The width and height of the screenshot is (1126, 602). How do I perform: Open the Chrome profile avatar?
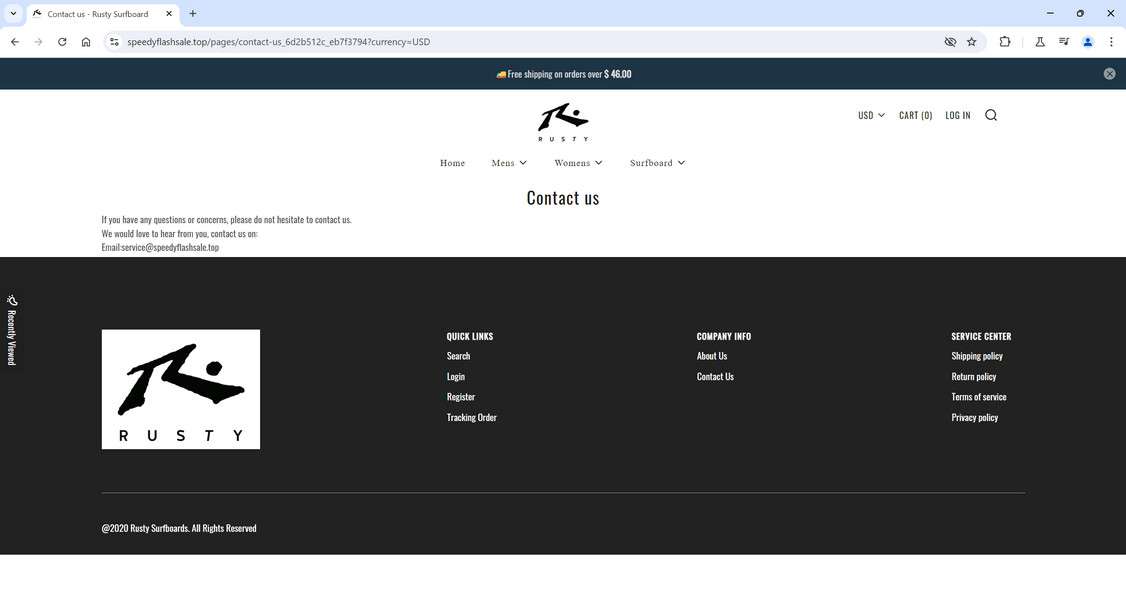(1088, 42)
